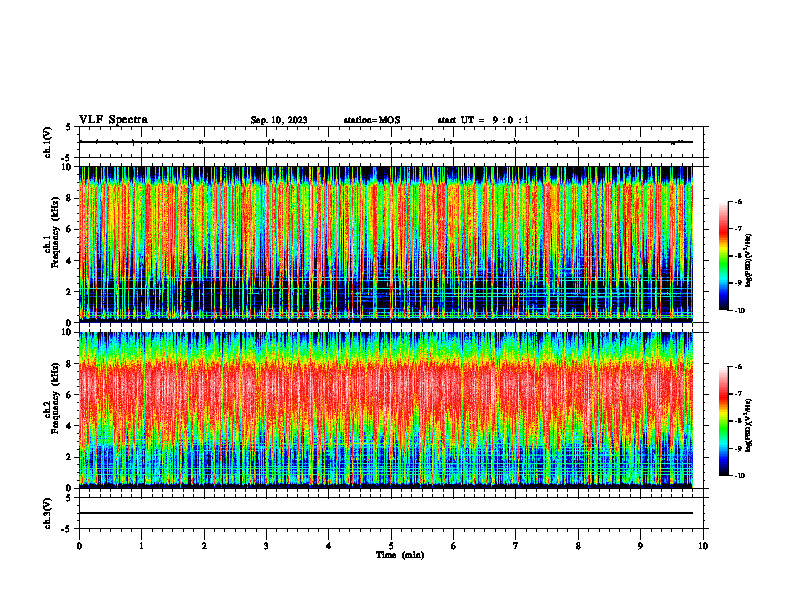
Task: Click time axis tick label "3"
Action: click(266, 546)
